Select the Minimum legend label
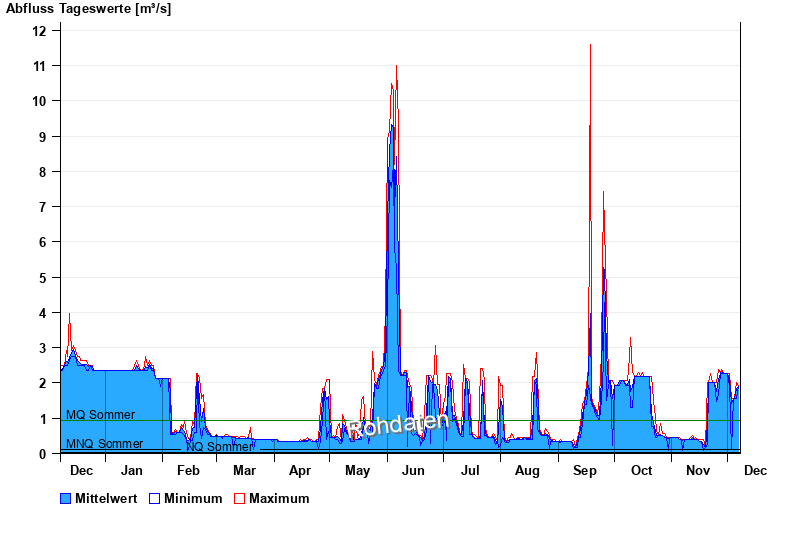This screenshot has height=550, width=800. pos(193,498)
